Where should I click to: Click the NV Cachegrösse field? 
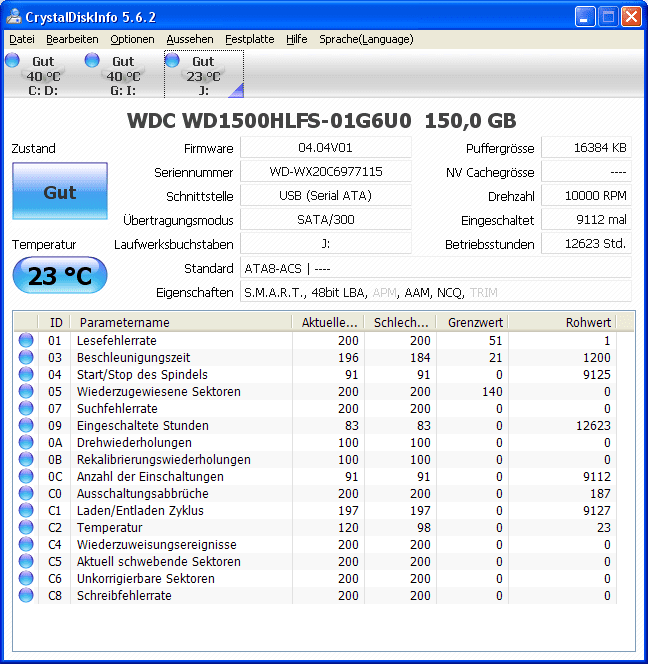coord(586,172)
